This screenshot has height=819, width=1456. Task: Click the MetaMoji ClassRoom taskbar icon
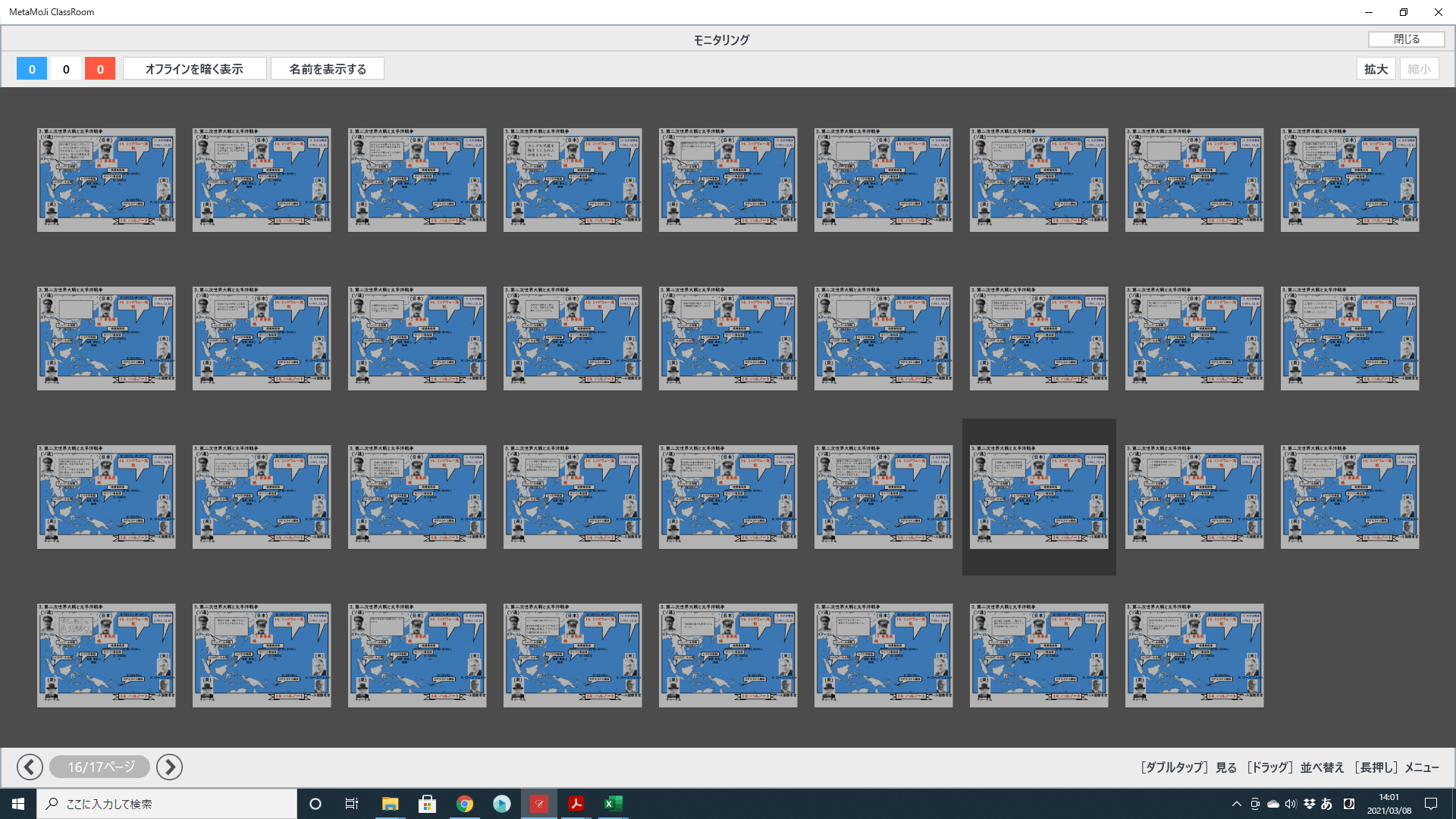click(539, 804)
